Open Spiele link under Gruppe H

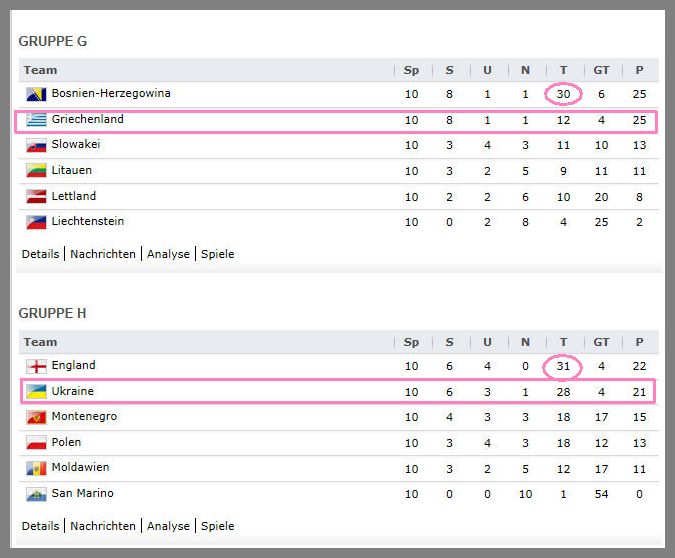[x=218, y=526]
